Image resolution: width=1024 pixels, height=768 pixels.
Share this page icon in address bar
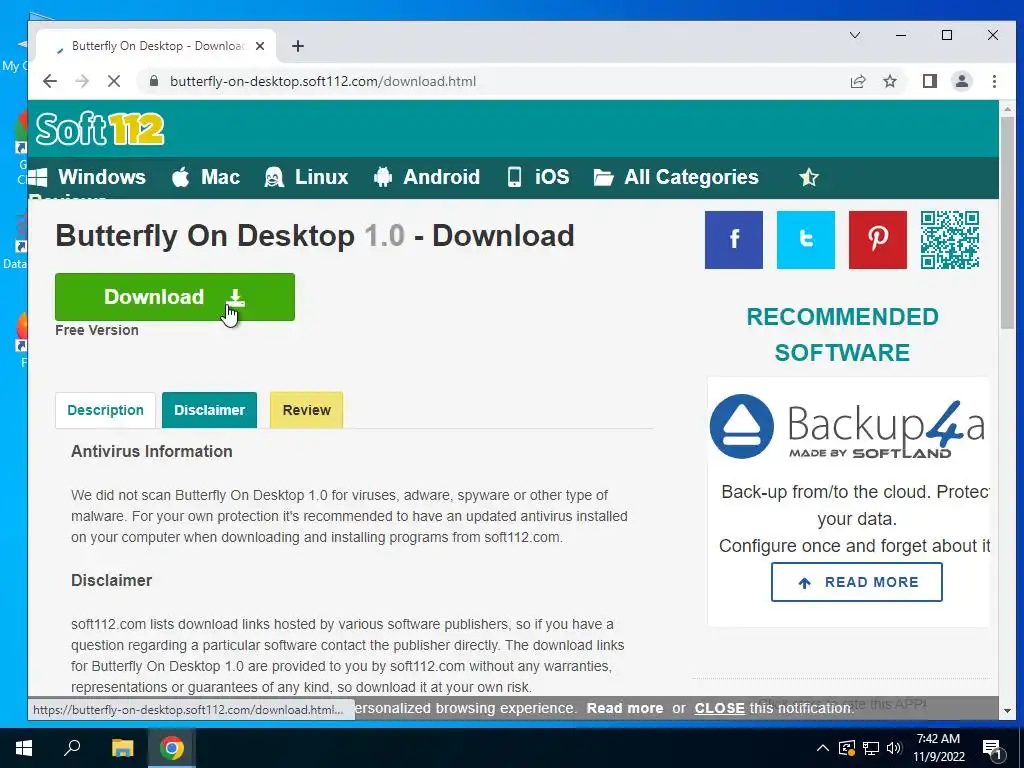tap(857, 81)
